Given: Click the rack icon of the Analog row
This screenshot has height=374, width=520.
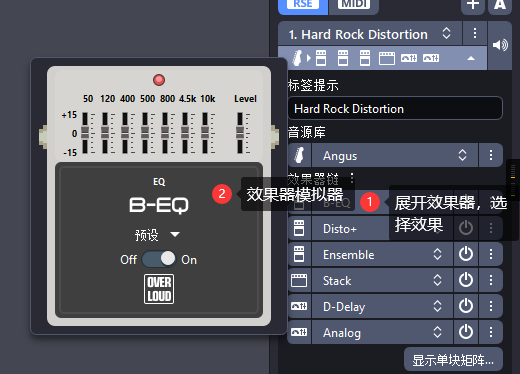Looking at the screenshot, I should click(299, 332).
